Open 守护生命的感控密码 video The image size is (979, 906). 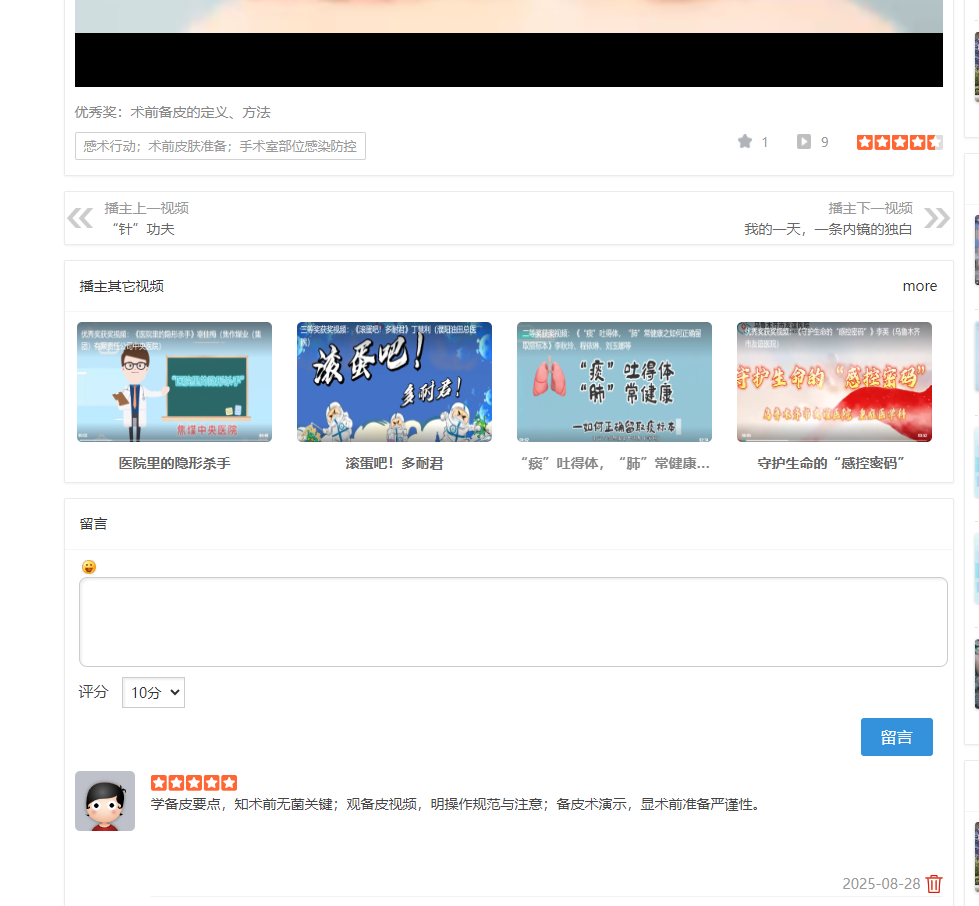click(834, 381)
